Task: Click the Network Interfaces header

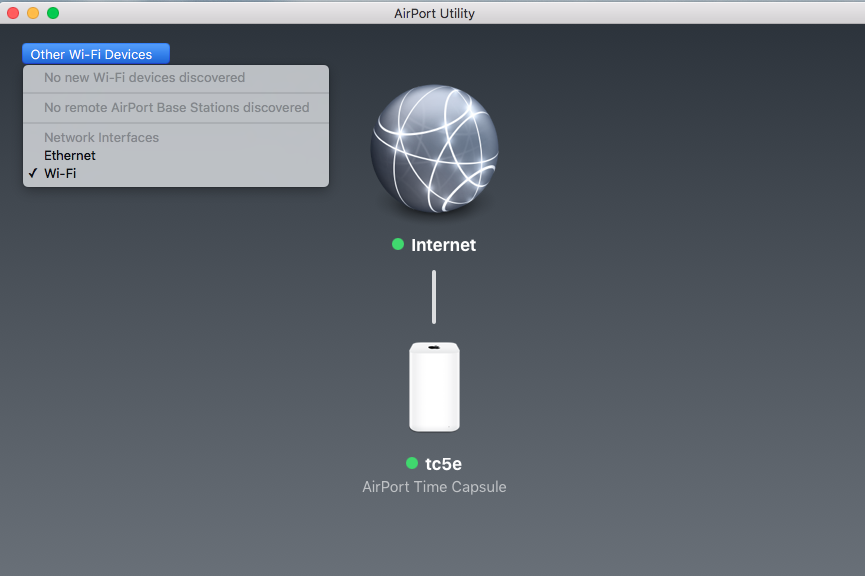Action: click(x=102, y=137)
